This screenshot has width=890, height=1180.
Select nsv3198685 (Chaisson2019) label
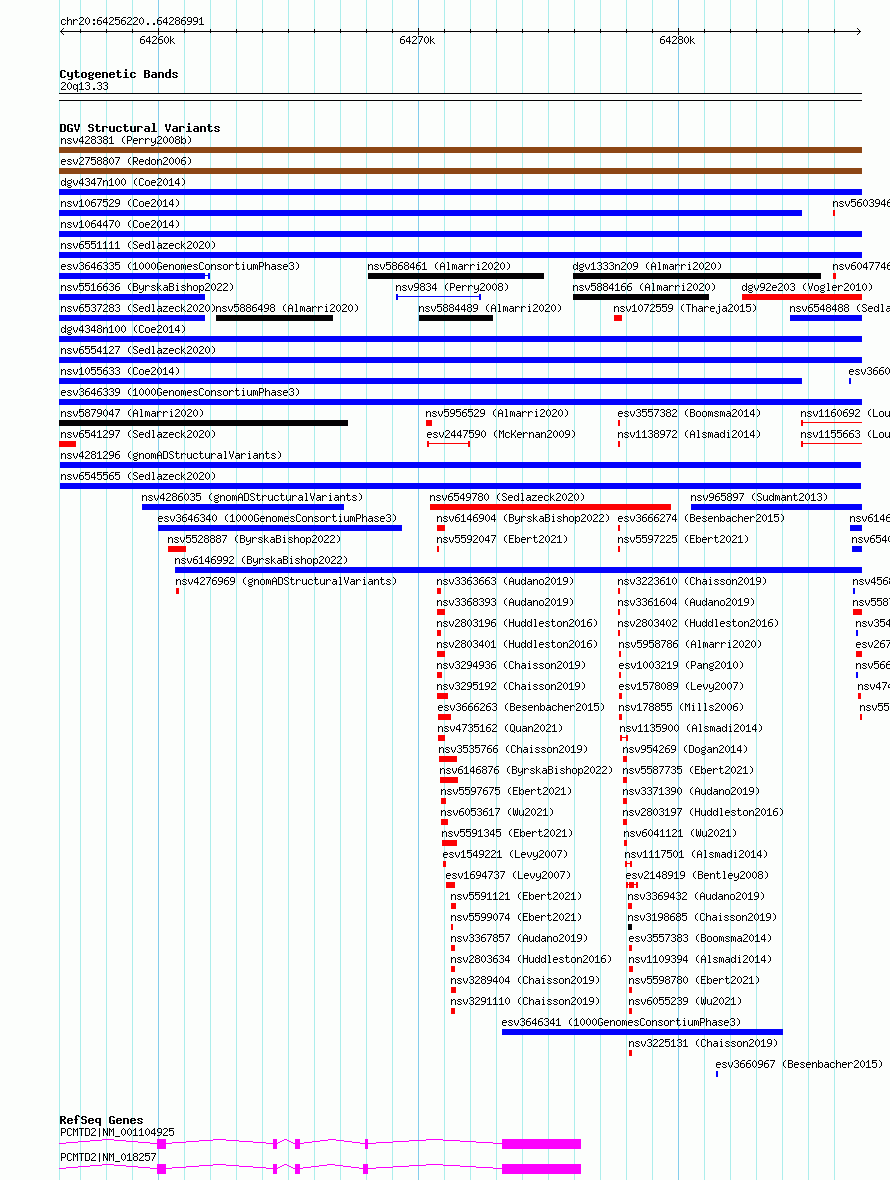tap(703, 919)
